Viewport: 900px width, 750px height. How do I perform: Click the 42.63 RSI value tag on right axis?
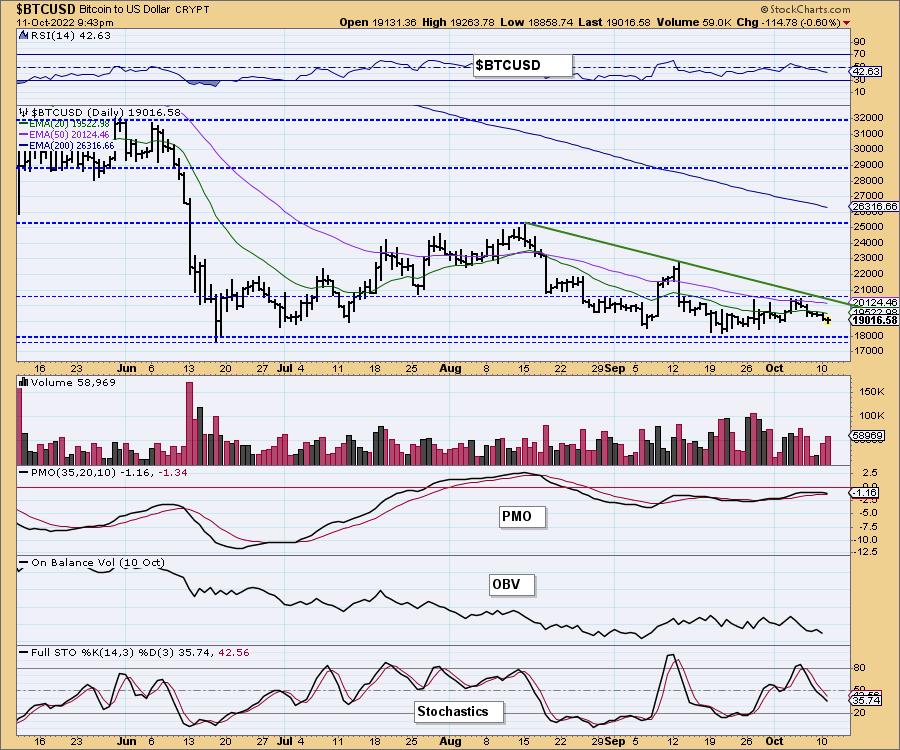(866, 72)
